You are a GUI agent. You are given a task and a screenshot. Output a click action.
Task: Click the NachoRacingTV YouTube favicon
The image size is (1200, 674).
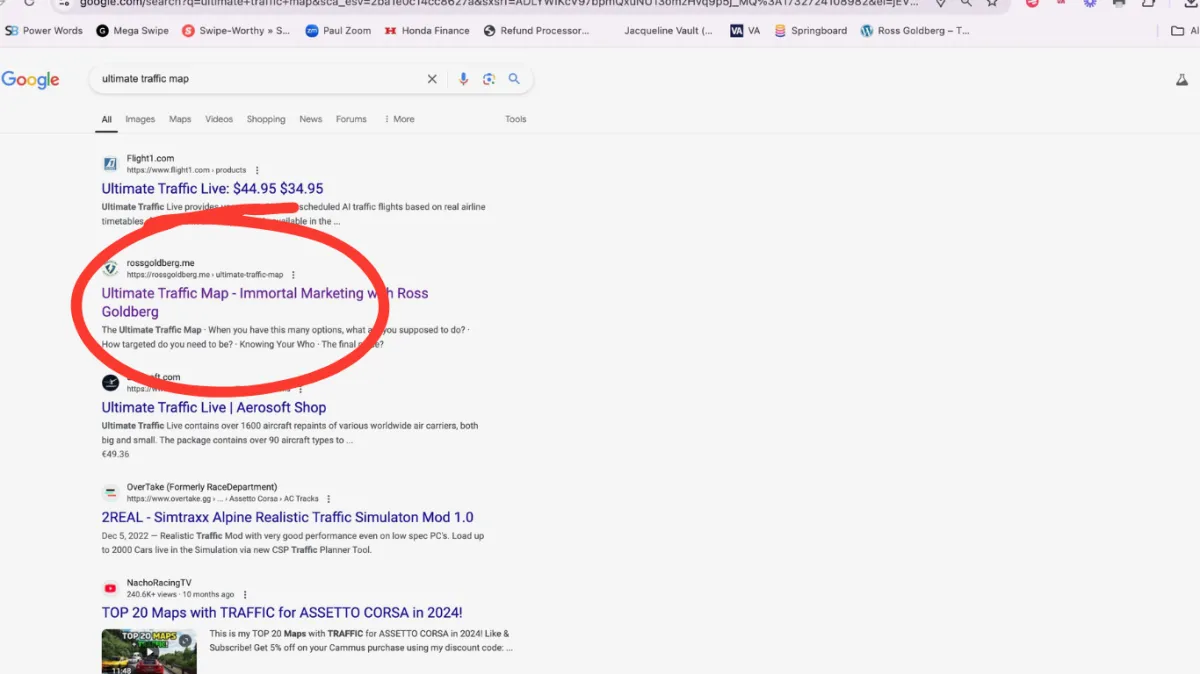tap(110, 588)
